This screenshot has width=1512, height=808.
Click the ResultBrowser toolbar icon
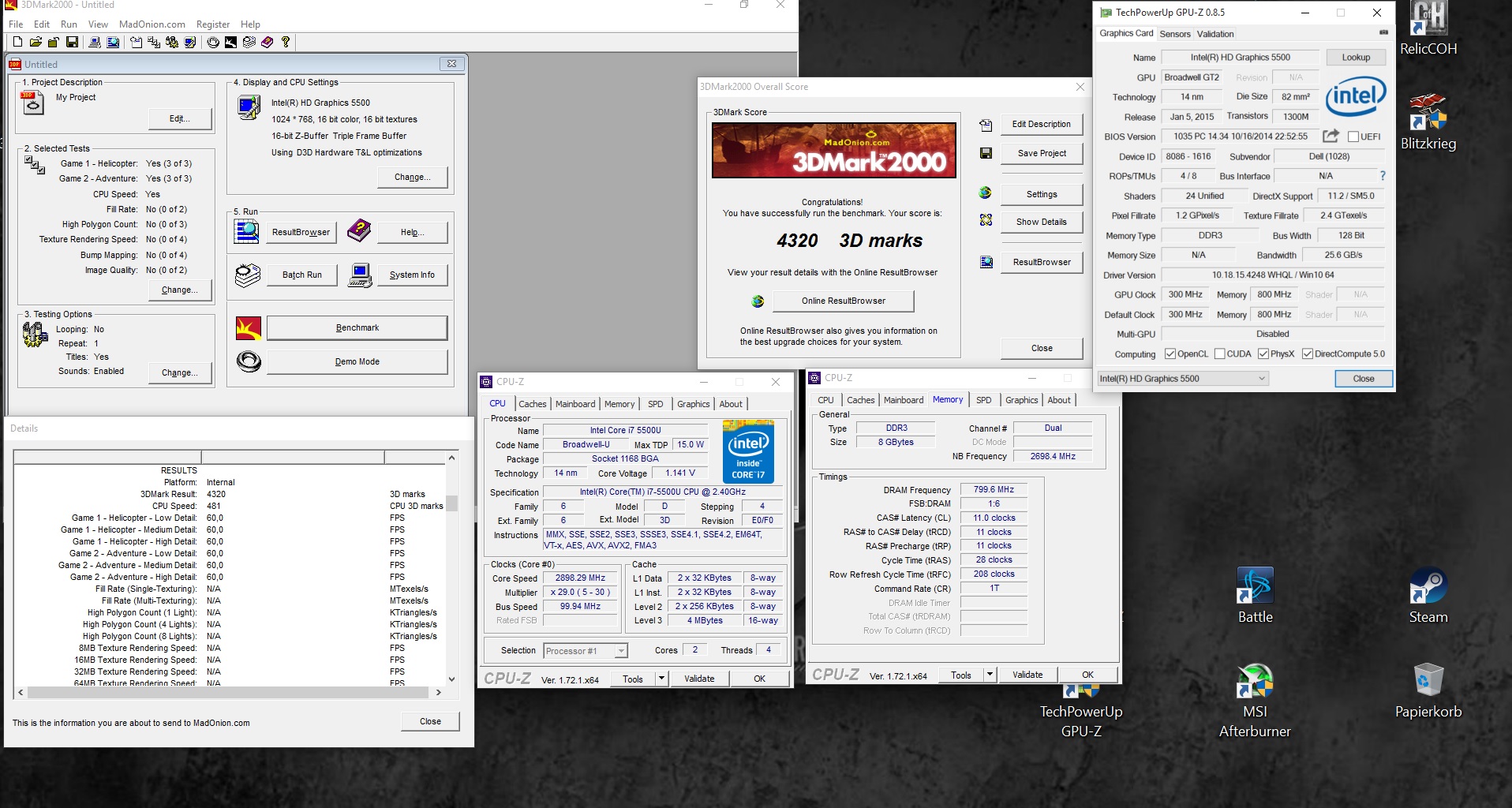tap(113, 42)
